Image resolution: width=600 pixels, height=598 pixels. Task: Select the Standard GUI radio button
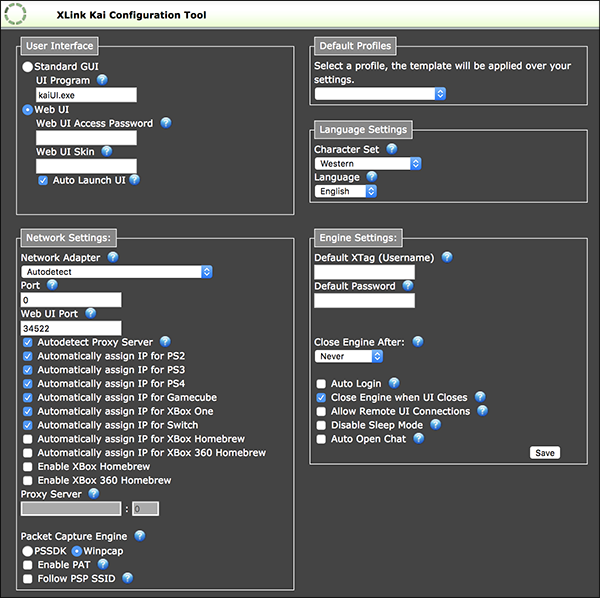coord(27,67)
